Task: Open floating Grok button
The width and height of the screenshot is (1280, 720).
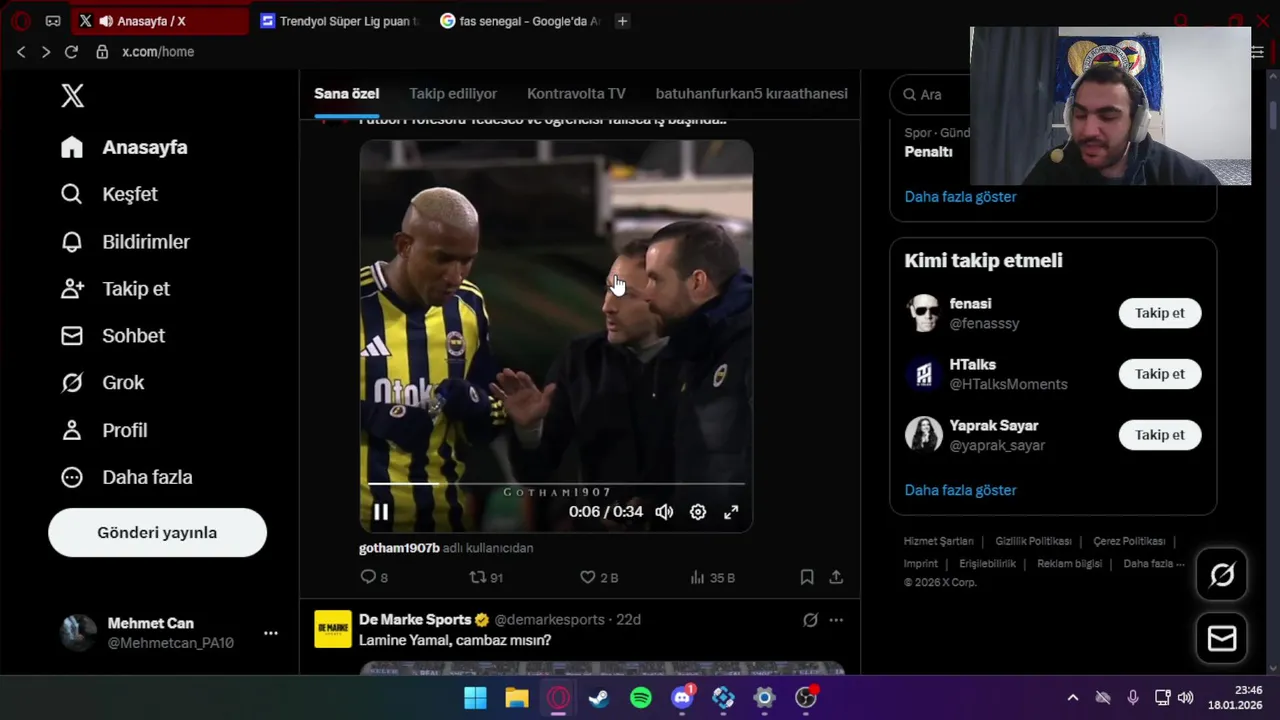Action: pos(1222,575)
